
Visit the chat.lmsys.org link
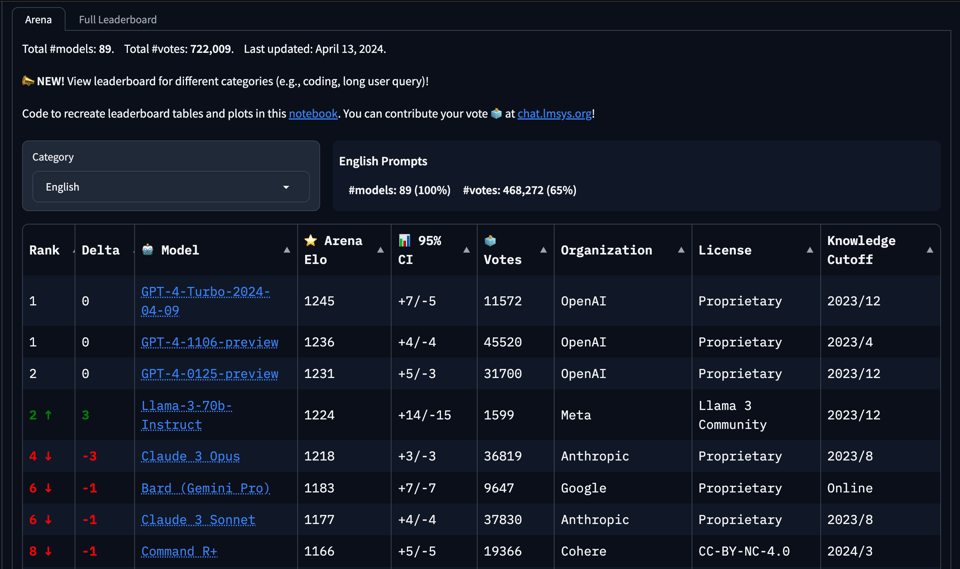click(554, 114)
